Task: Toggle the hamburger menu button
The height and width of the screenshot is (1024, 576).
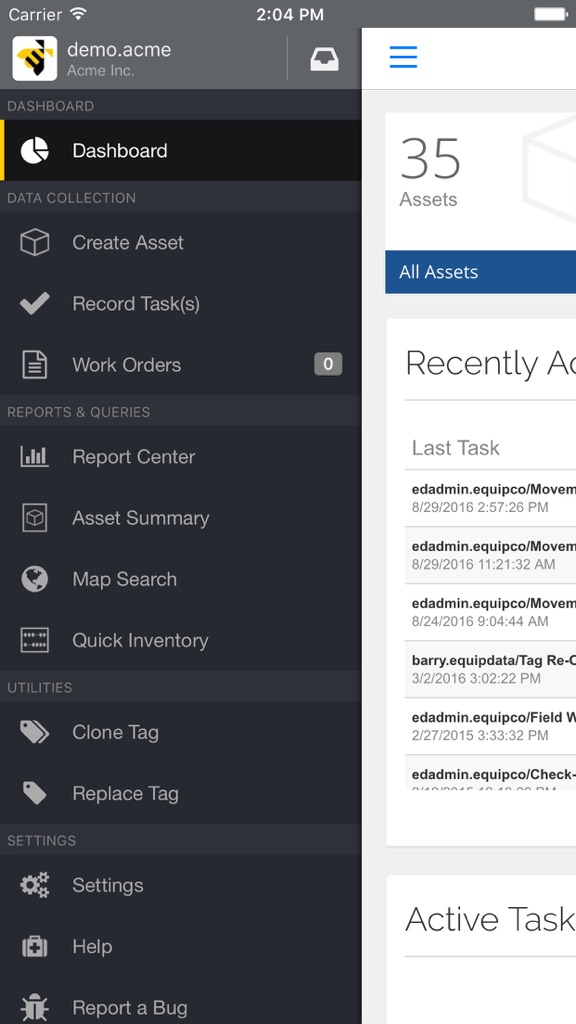Action: click(403, 57)
